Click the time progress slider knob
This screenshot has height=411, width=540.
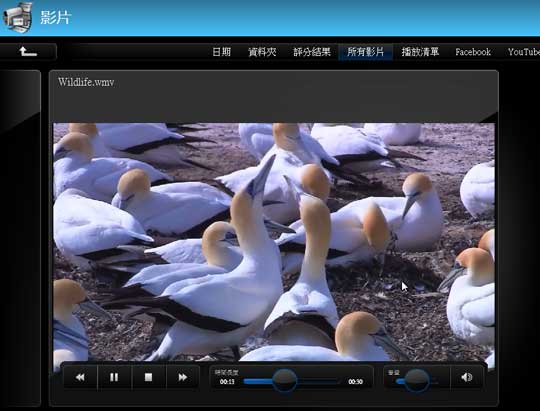coord(285,381)
